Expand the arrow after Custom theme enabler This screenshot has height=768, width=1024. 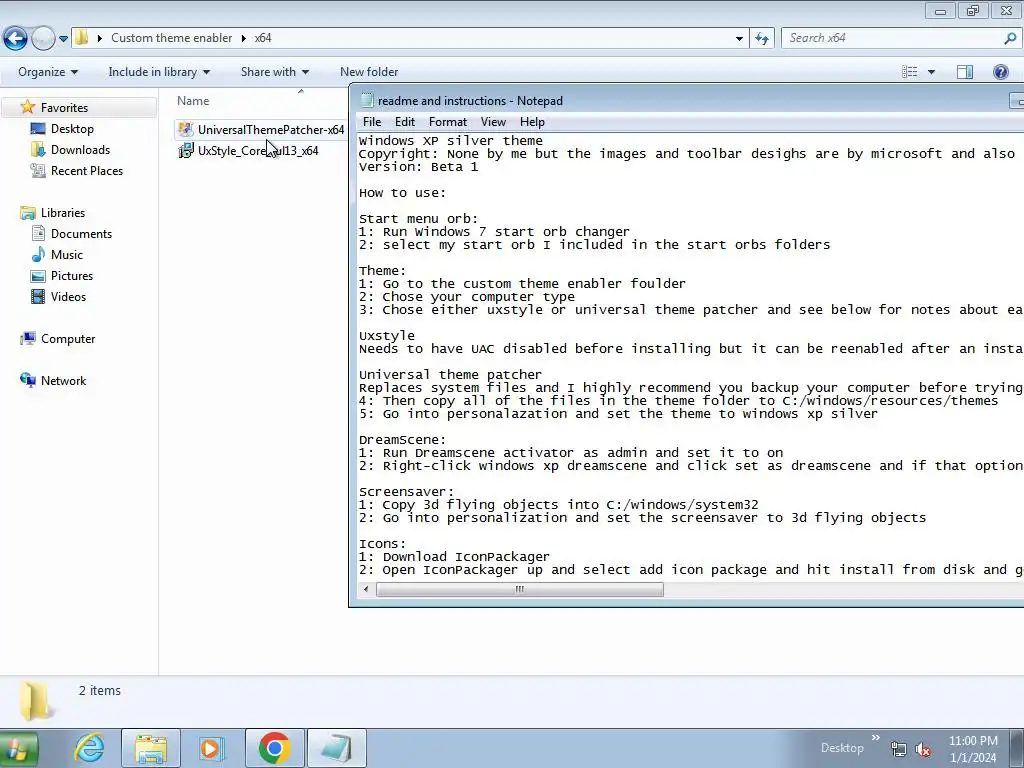244,38
